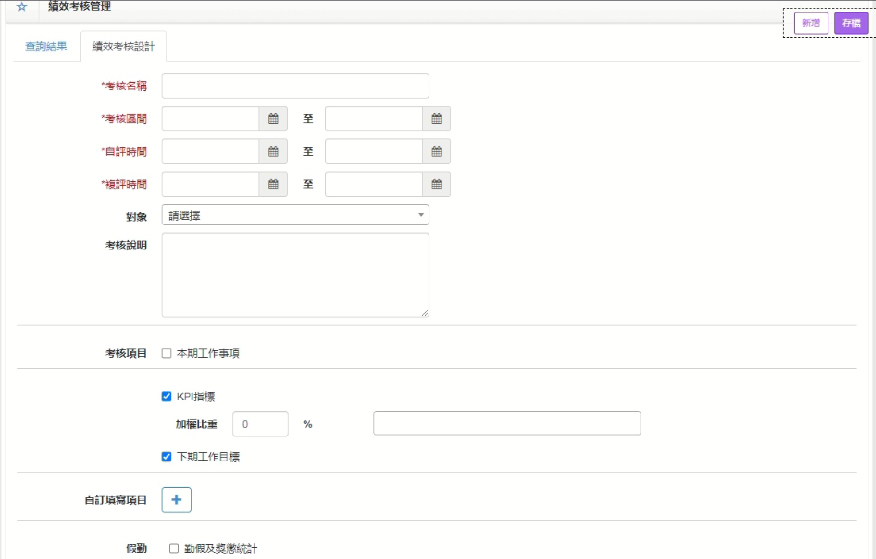Expand the 對象 dropdown list
The width and height of the screenshot is (876, 559).
click(295, 215)
